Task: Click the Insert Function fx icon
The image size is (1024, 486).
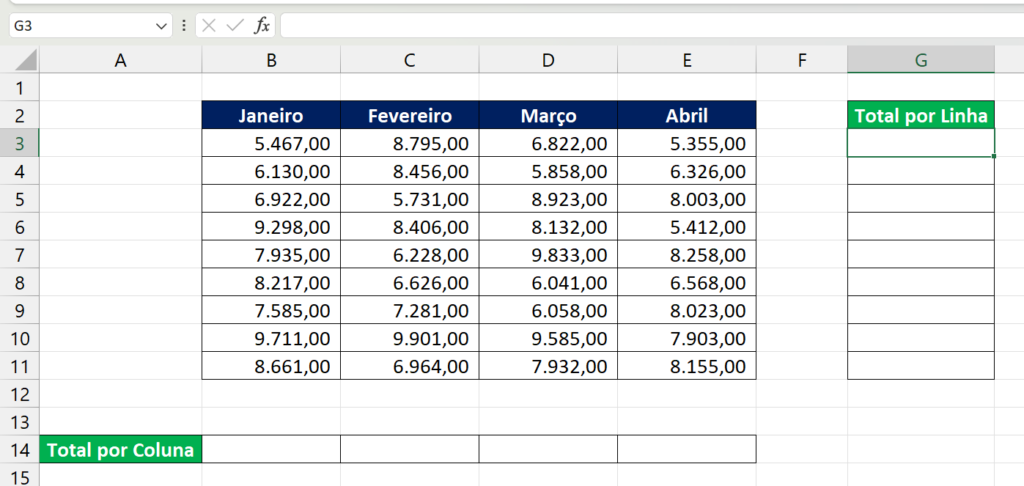Action: [x=262, y=26]
